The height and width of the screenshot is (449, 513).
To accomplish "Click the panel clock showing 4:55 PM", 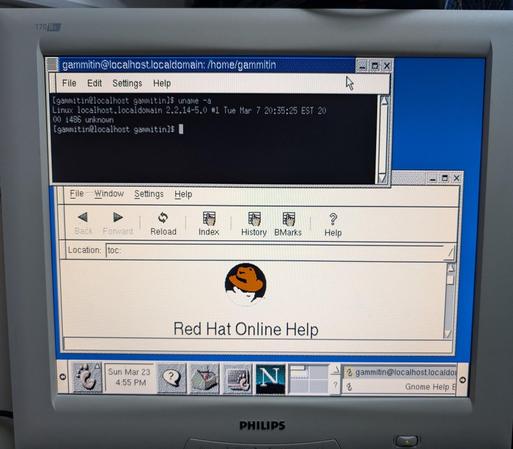I will click(x=129, y=377).
